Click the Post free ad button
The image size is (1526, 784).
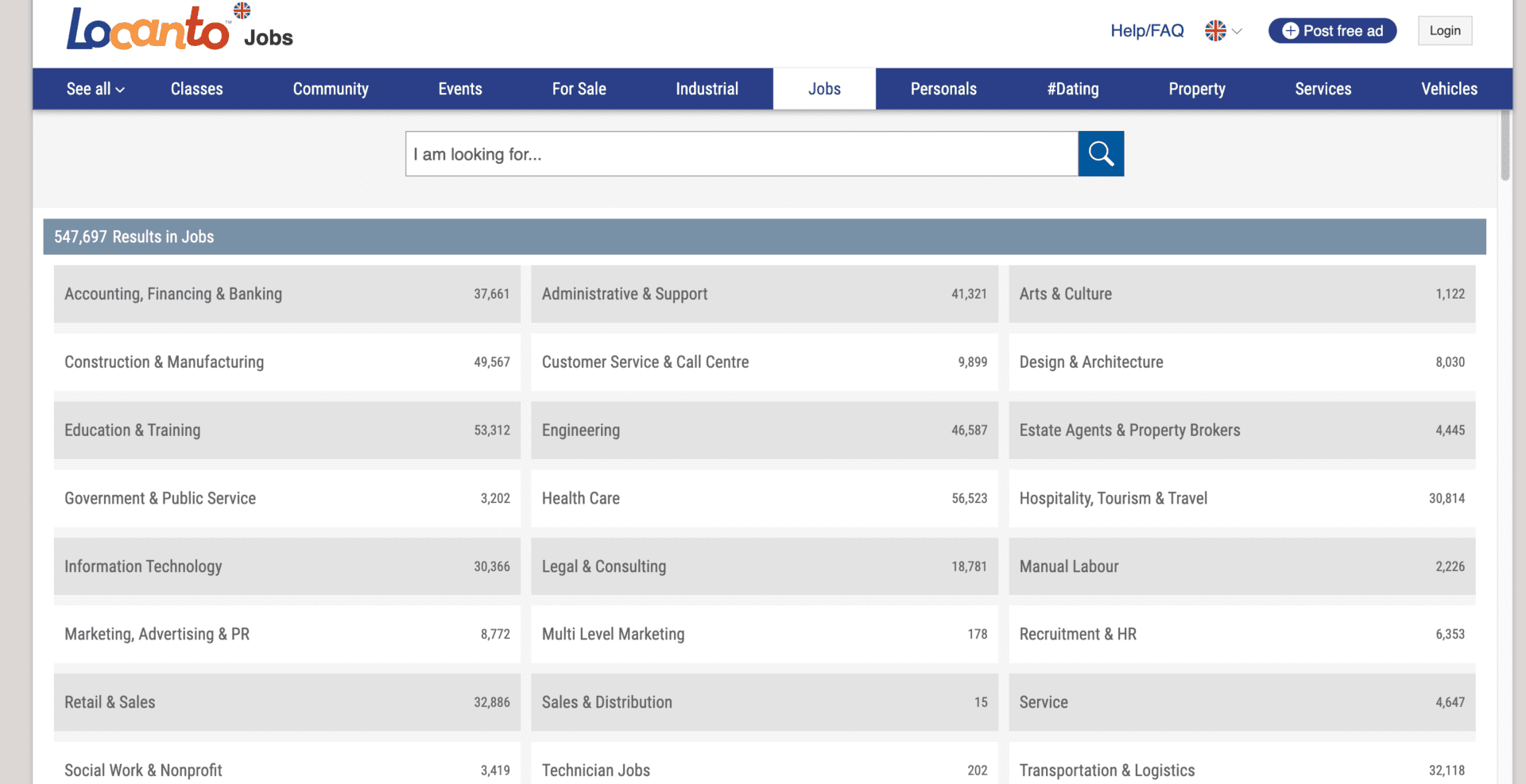pos(1332,30)
